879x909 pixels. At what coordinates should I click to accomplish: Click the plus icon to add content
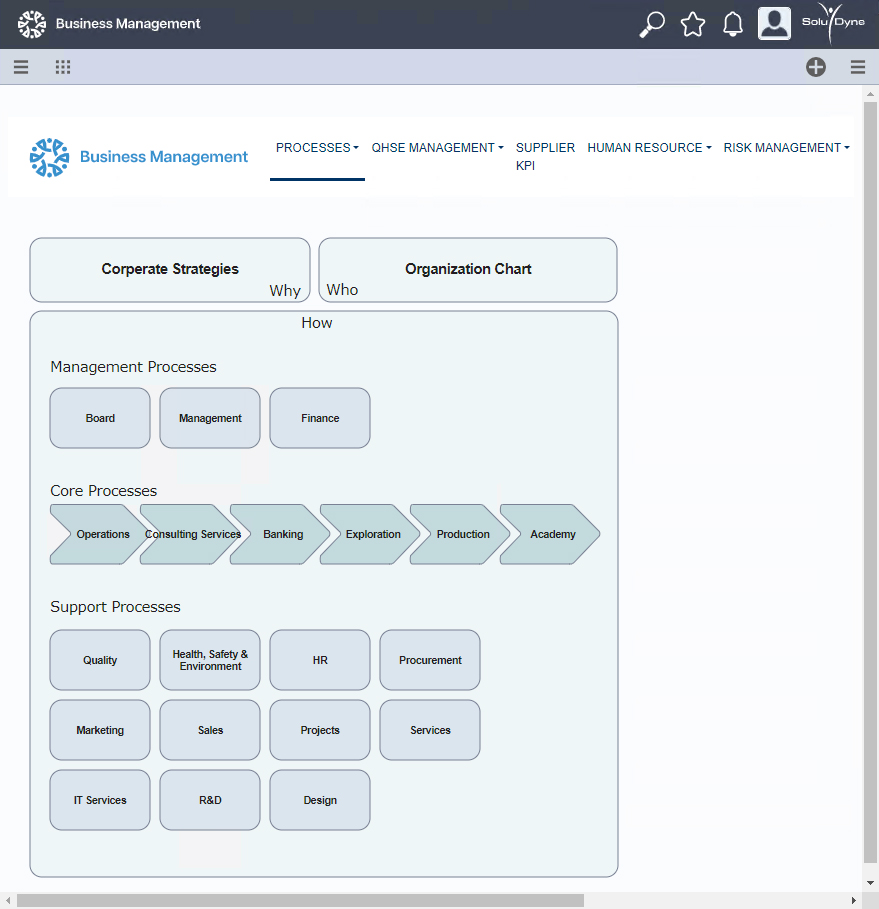click(816, 67)
